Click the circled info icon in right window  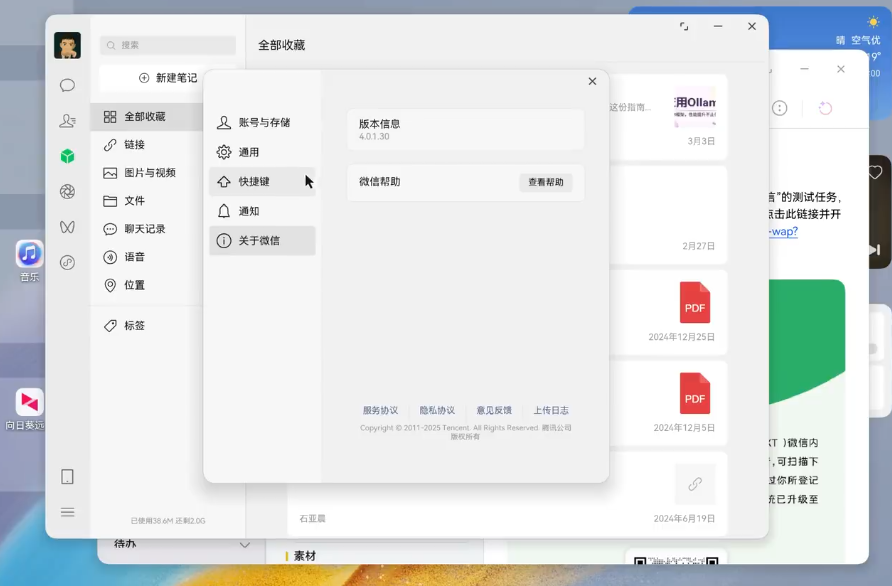tap(779, 108)
